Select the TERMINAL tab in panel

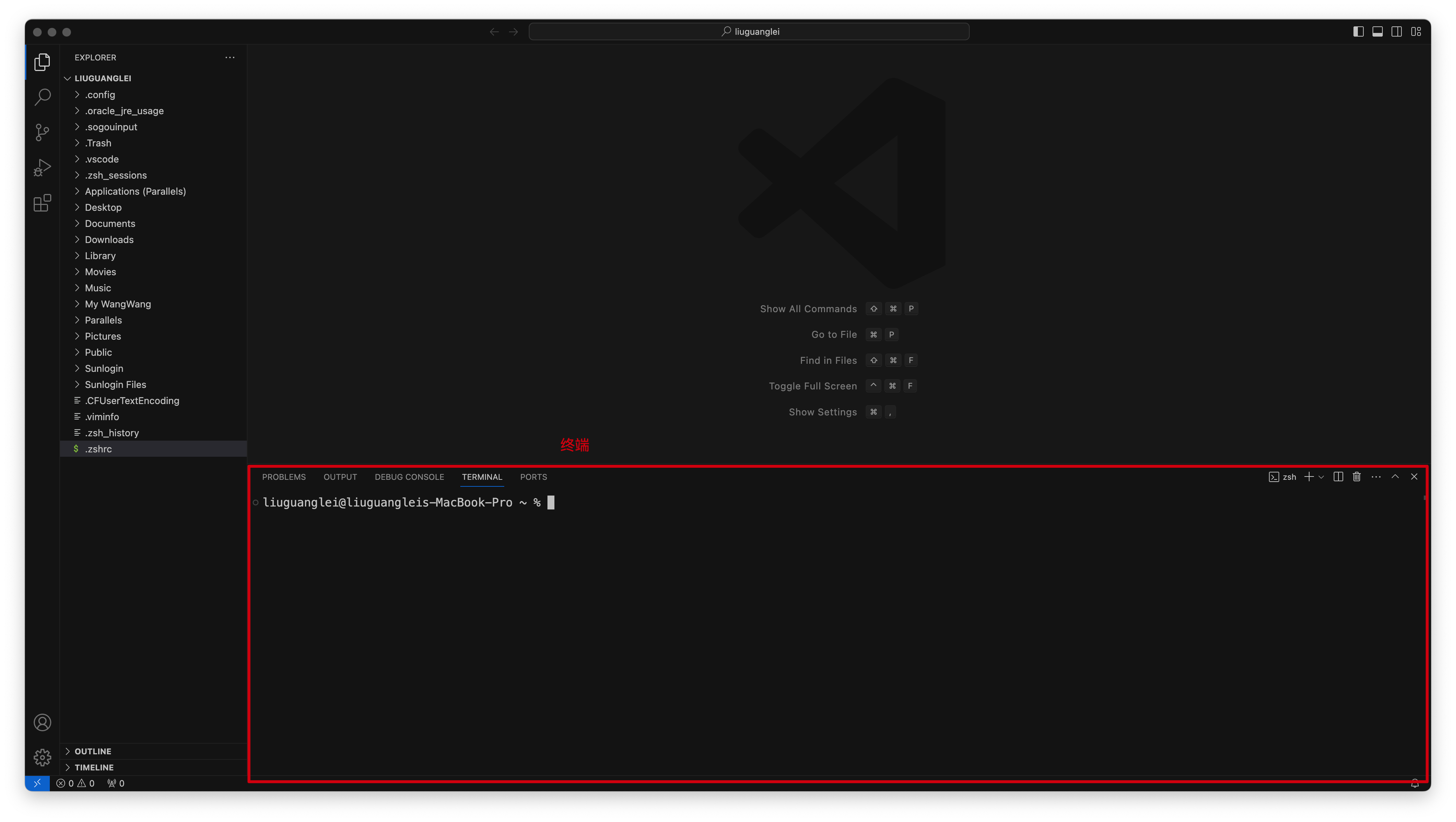[481, 476]
